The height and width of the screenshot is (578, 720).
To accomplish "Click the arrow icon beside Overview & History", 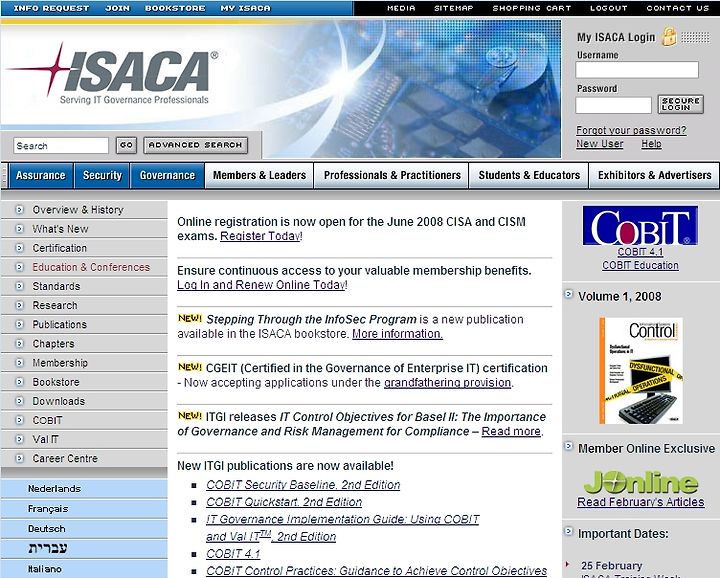I will pyautogui.click(x=19, y=210).
